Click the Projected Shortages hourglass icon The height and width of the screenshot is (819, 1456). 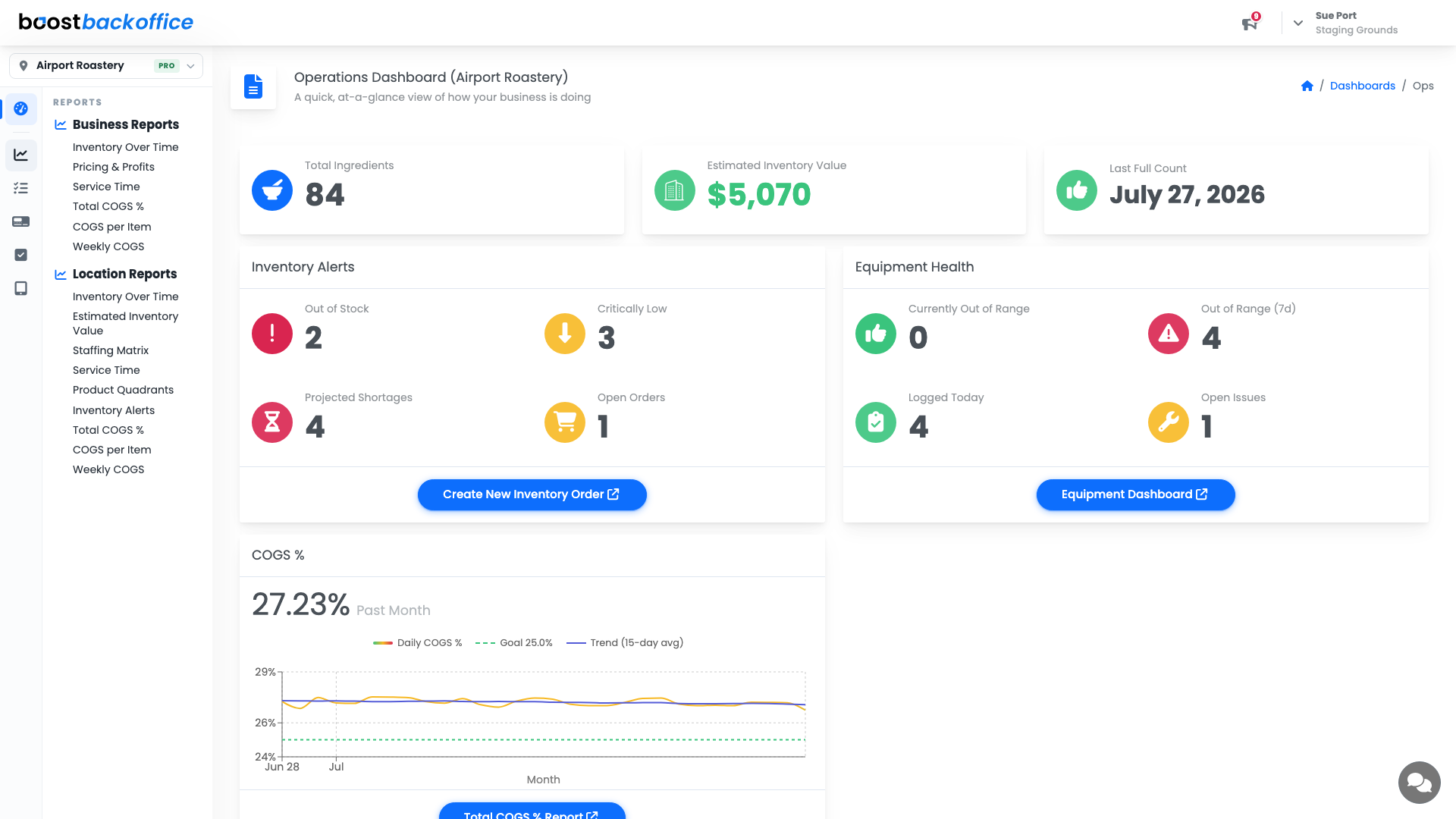click(272, 422)
